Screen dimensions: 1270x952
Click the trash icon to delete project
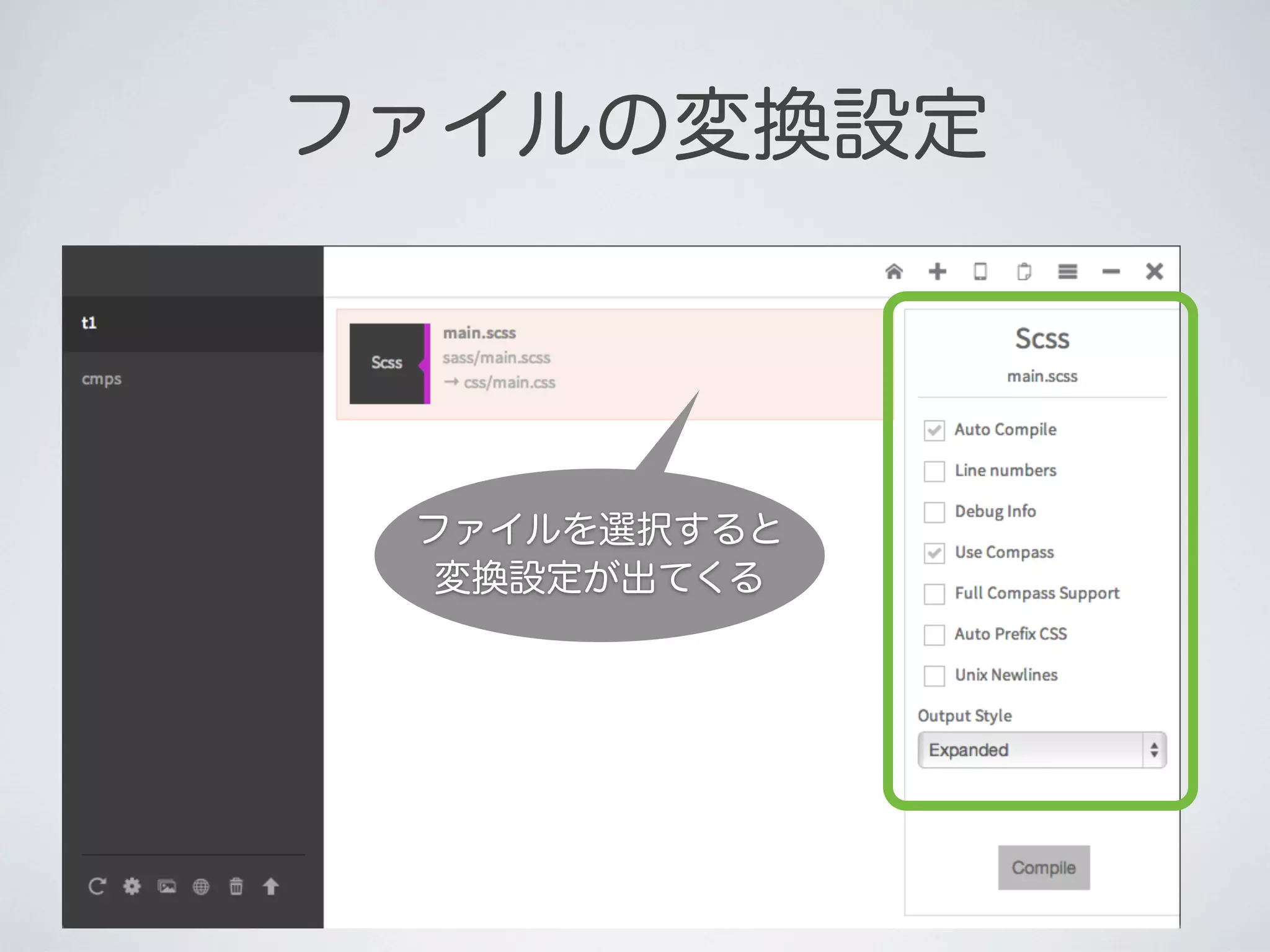coord(236,886)
